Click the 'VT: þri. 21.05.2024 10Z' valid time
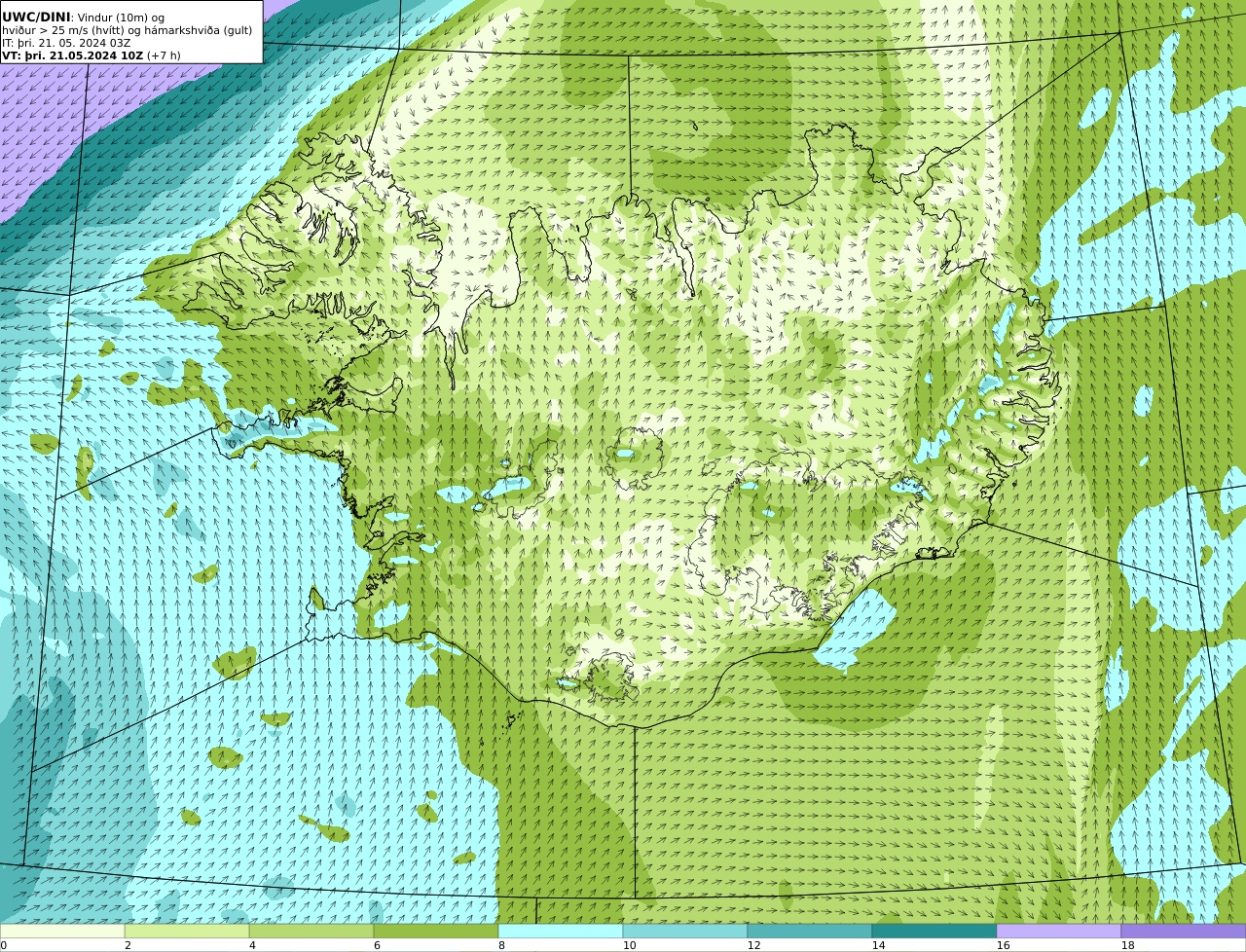 click(73, 55)
